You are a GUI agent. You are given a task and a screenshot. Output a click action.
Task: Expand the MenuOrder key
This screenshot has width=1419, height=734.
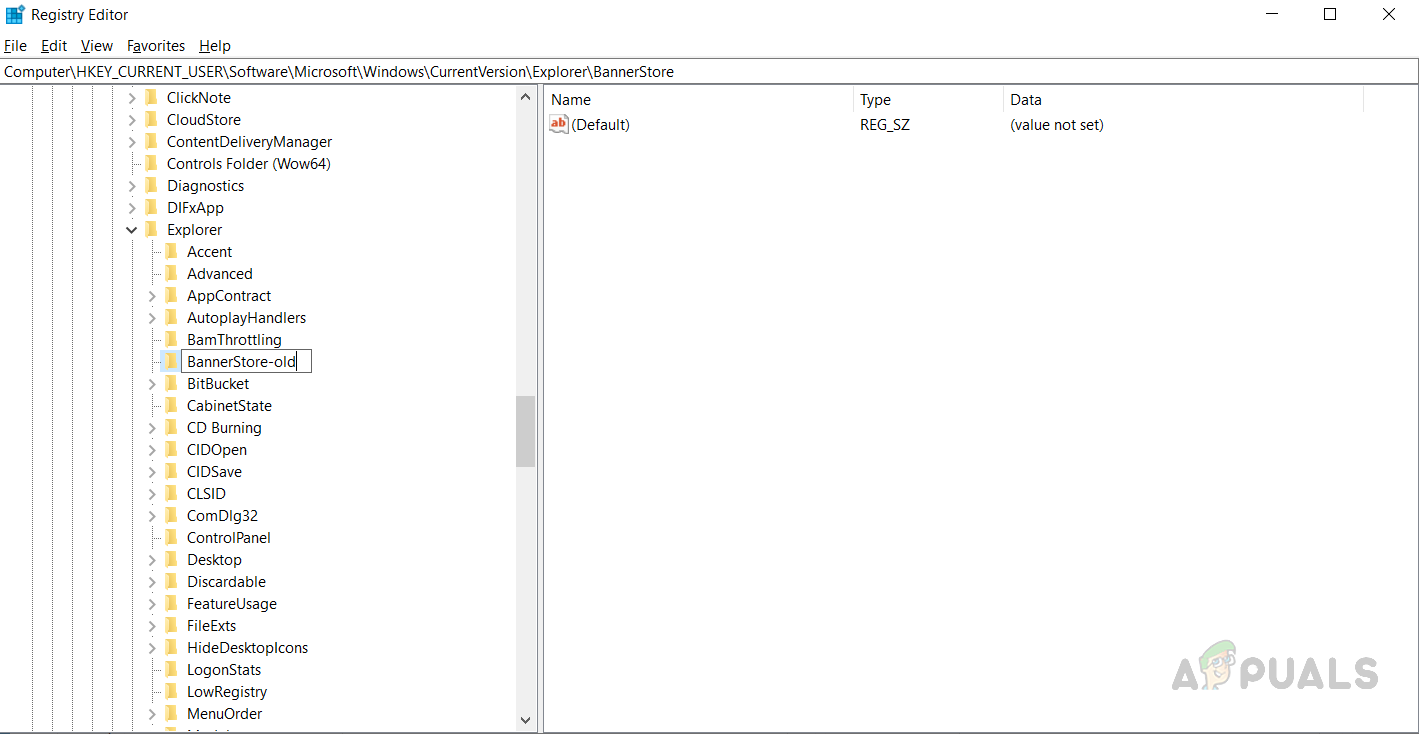tap(152, 714)
